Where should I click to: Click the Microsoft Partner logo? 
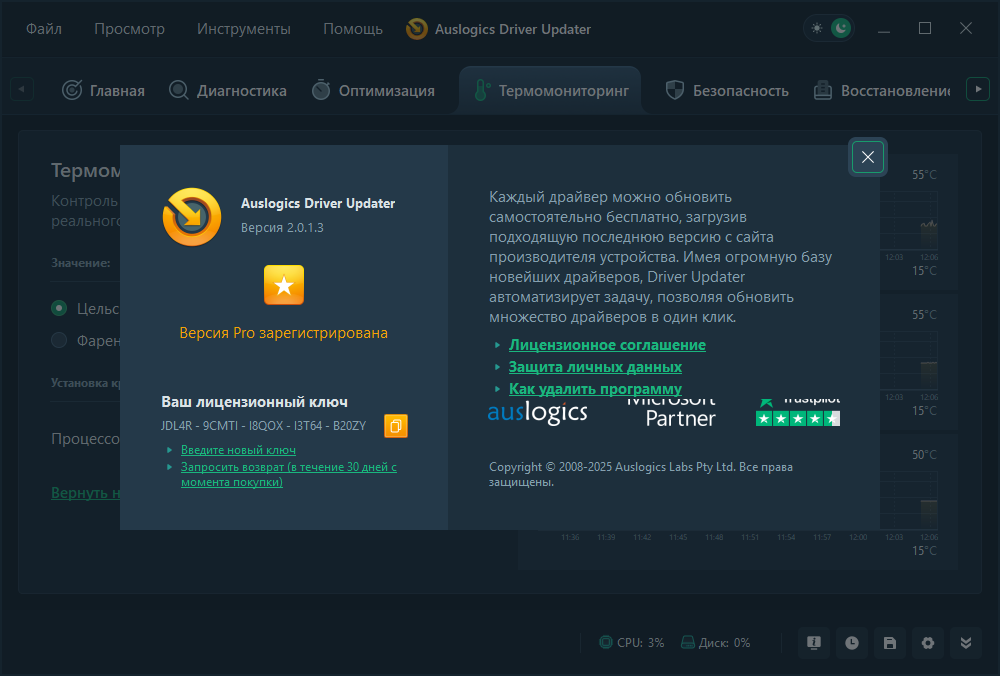point(672,413)
